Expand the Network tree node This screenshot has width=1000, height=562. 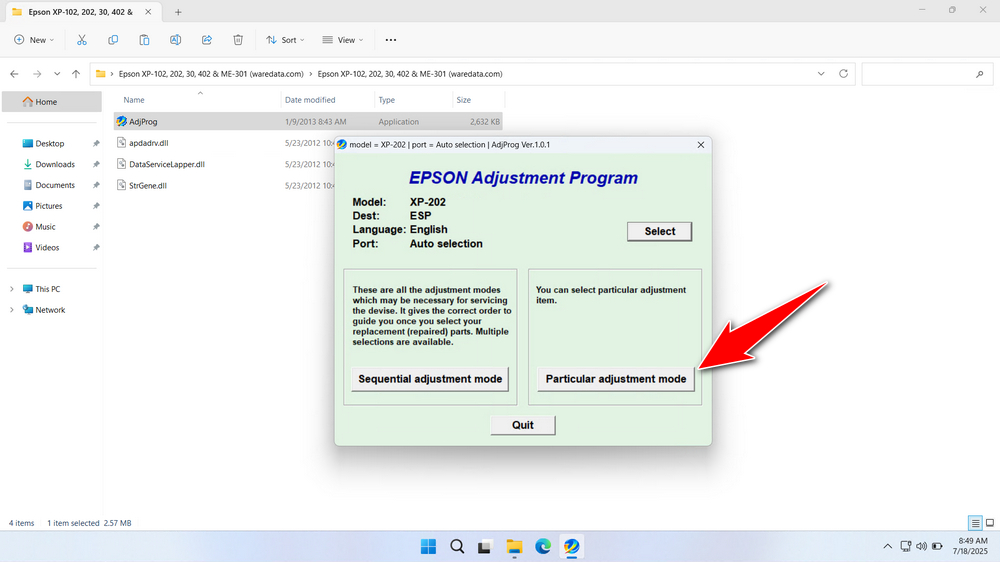point(11,310)
